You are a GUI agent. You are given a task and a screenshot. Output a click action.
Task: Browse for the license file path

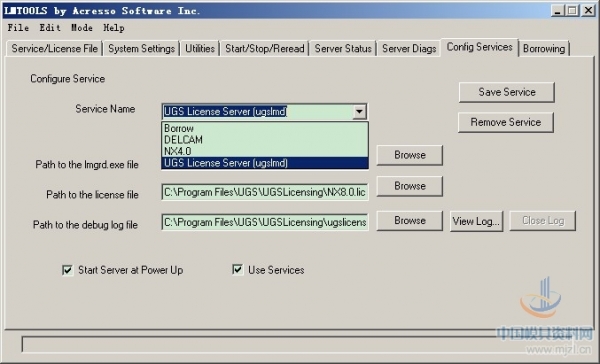point(410,186)
